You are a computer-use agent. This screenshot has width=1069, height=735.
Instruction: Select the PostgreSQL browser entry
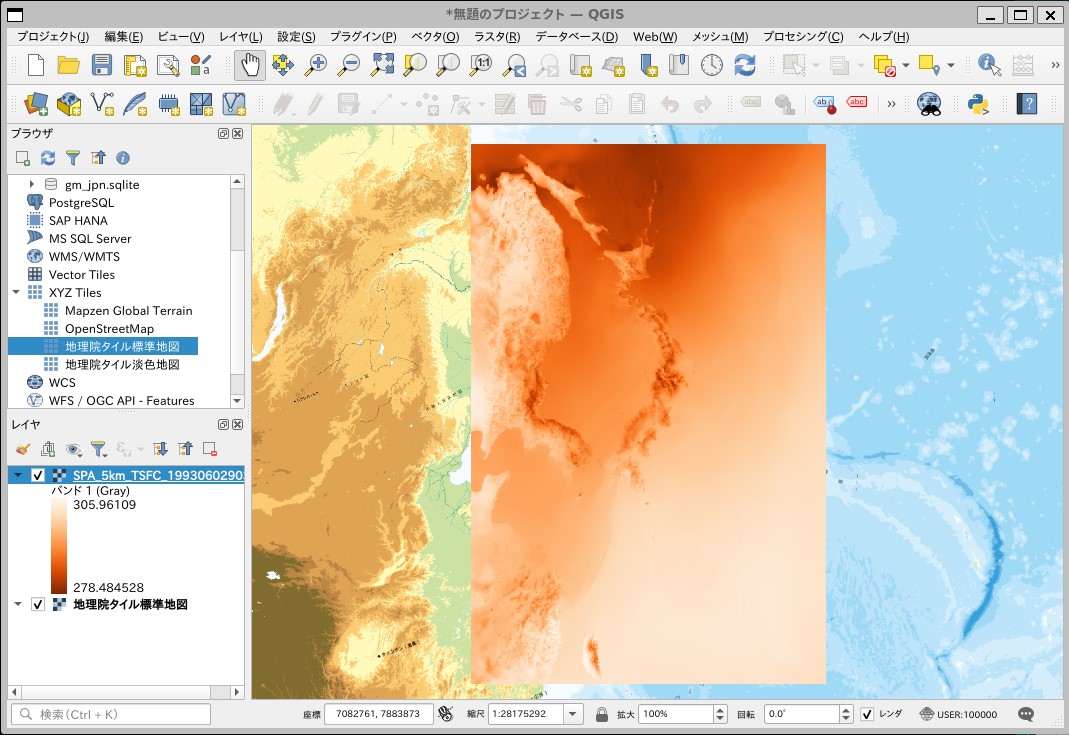[x=81, y=202]
